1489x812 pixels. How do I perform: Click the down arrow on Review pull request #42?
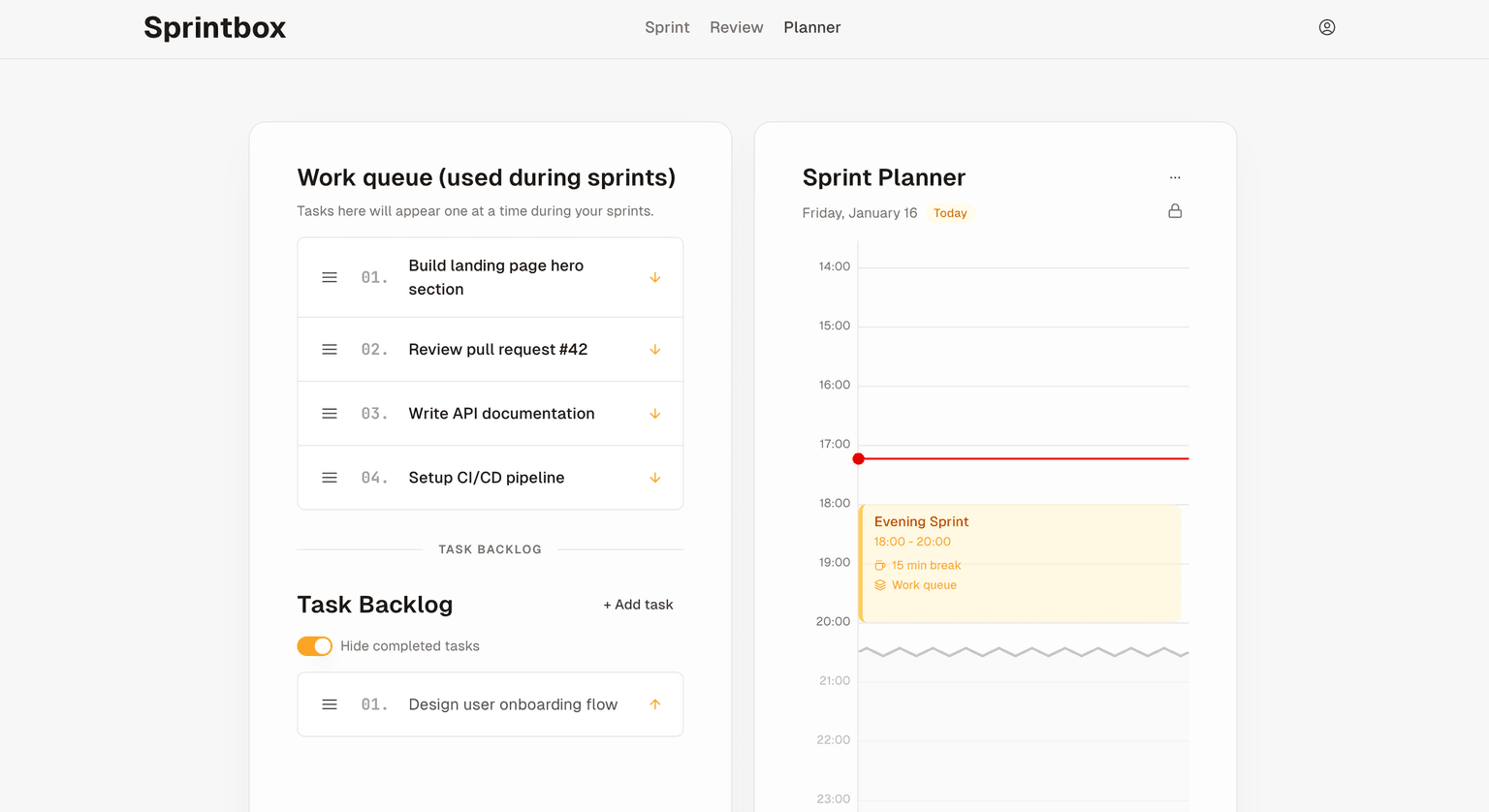point(655,349)
